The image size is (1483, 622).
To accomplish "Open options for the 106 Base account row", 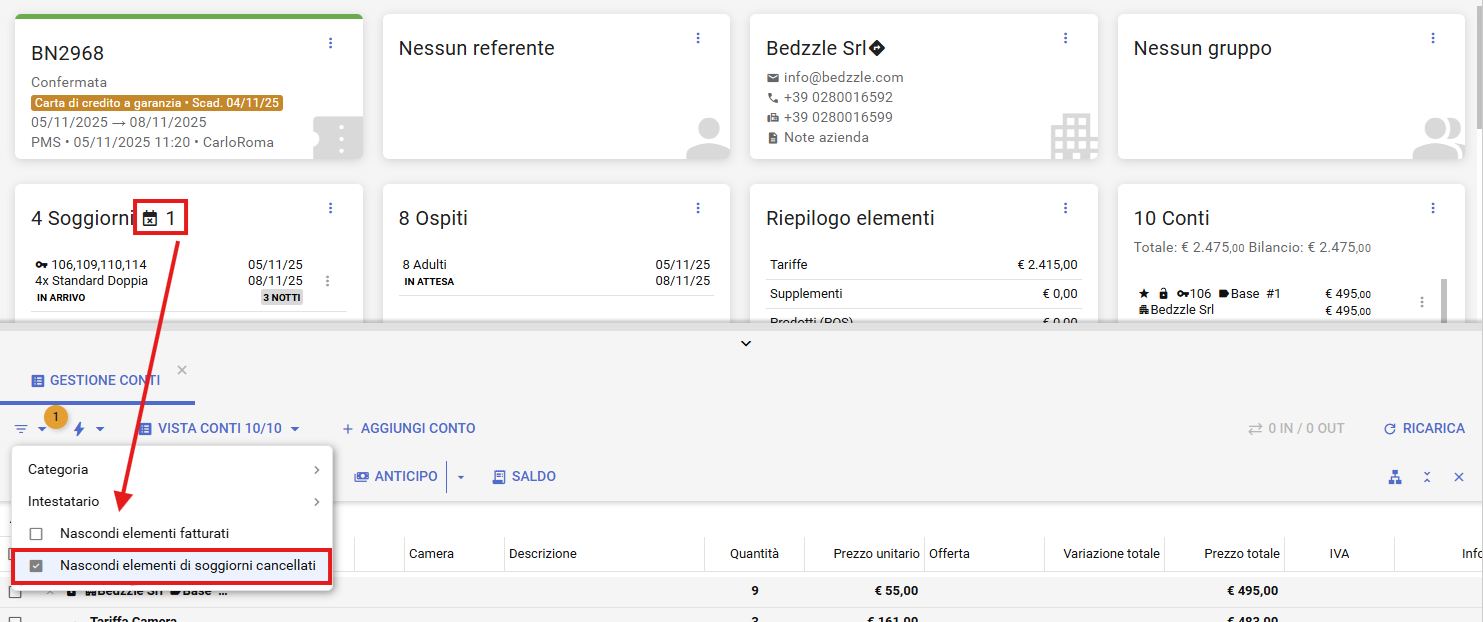I will (x=1422, y=302).
